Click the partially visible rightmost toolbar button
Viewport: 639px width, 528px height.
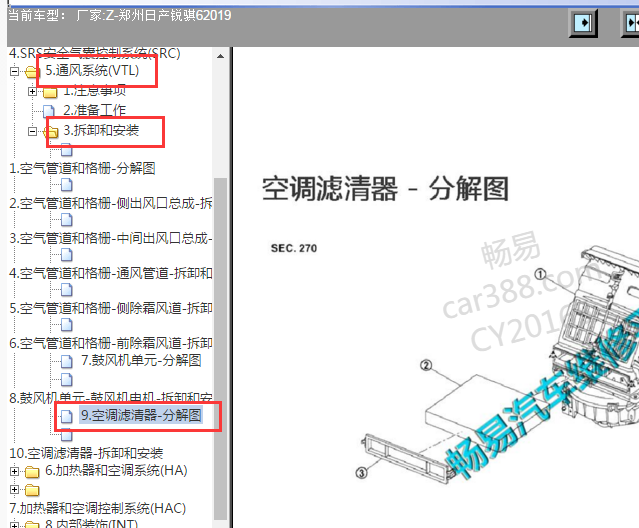630,23
